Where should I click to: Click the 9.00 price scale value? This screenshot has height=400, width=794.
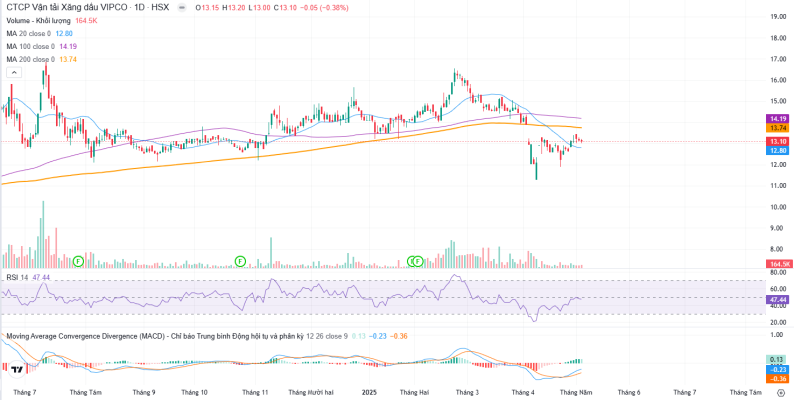click(777, 228)
